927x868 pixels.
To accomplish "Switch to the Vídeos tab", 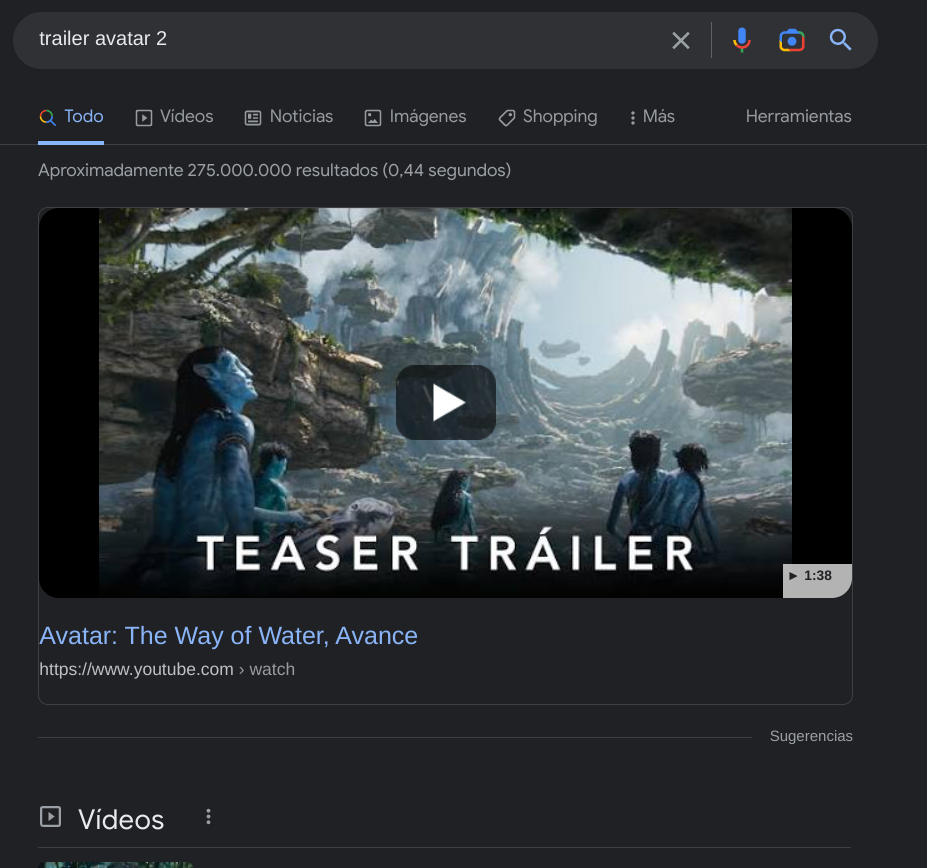I will [174, 116].
